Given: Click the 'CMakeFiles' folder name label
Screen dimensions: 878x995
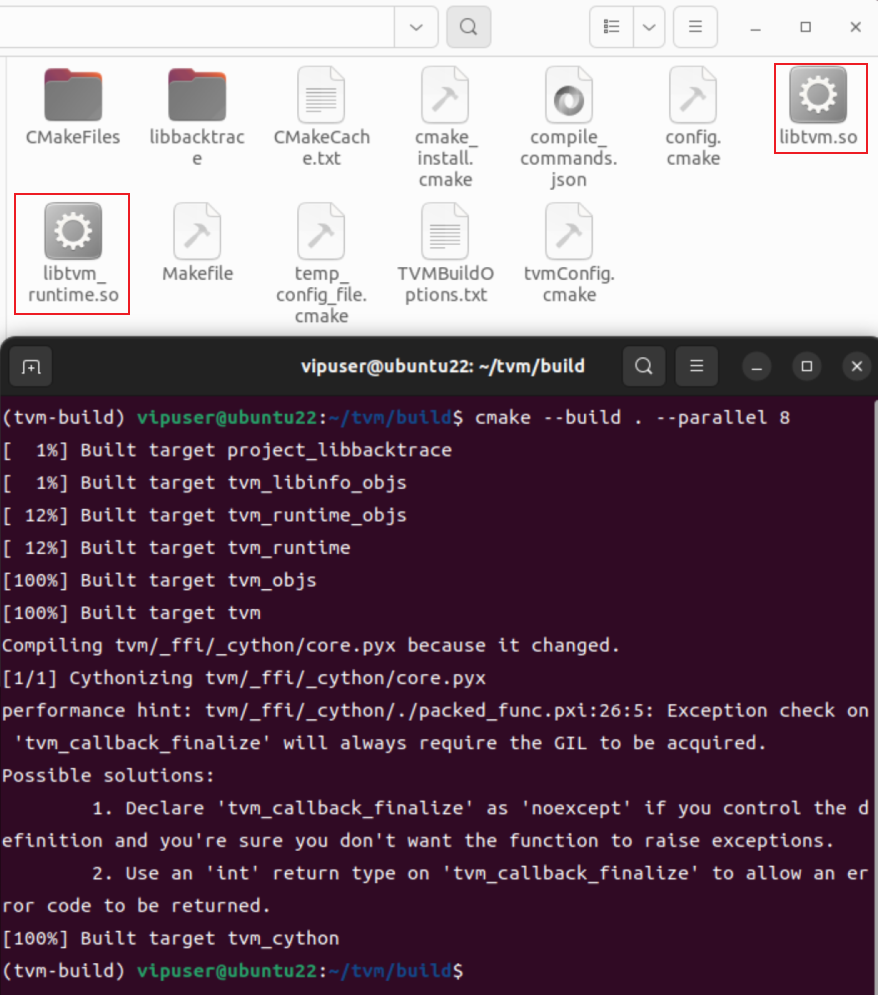Looking at the screenshot, I should click(73, 137).
